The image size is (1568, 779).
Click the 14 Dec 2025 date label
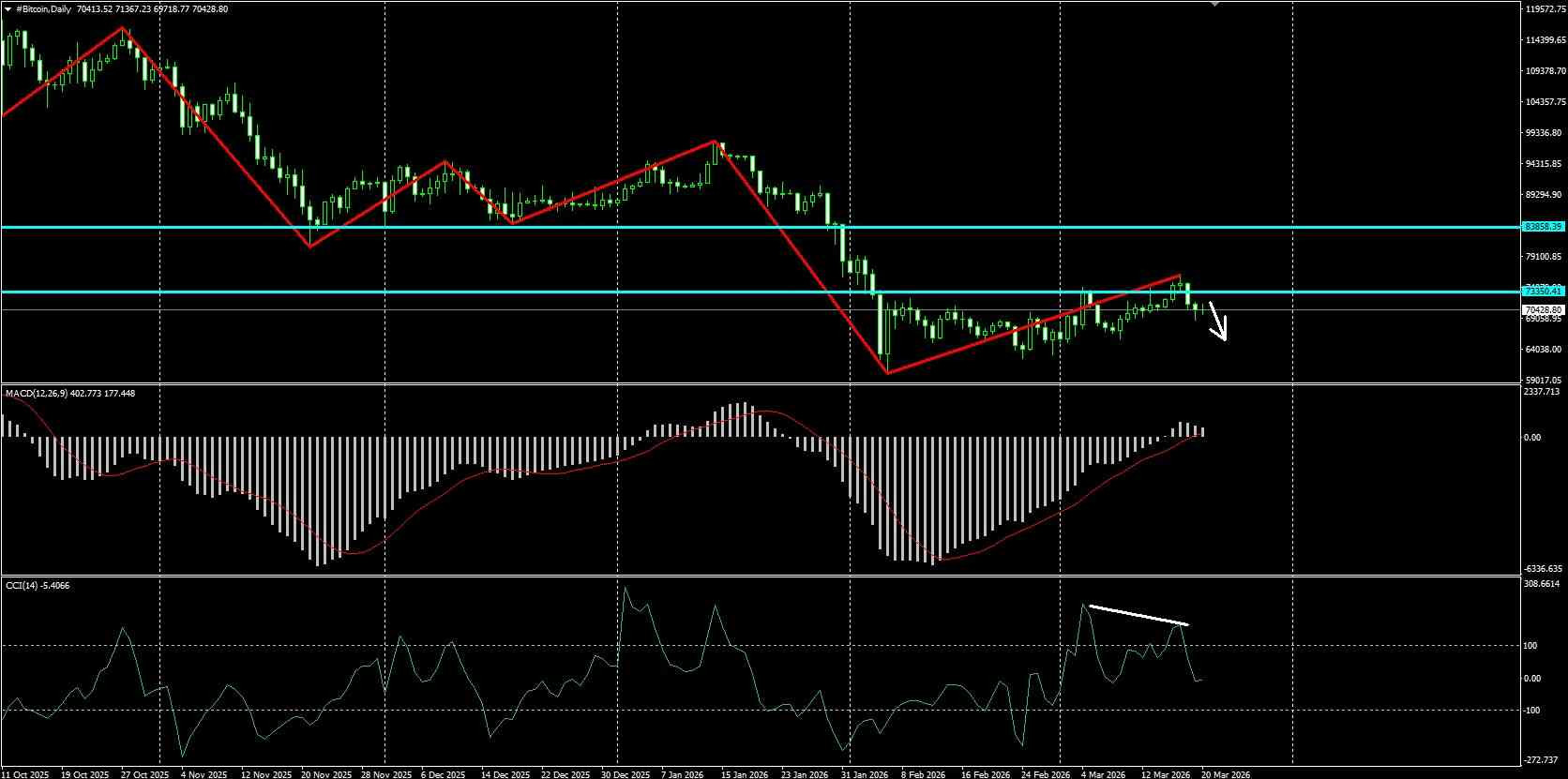pos(505,774)
